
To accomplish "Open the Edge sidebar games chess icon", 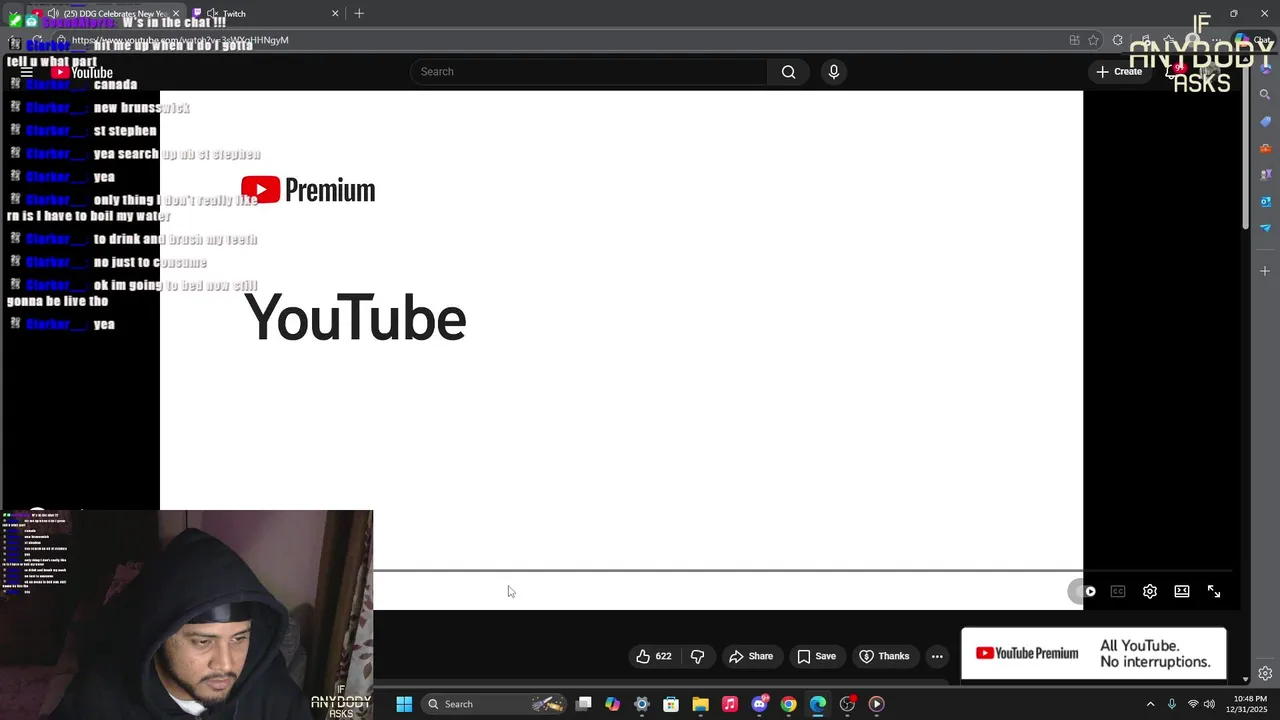I will tap(1265, 175).
